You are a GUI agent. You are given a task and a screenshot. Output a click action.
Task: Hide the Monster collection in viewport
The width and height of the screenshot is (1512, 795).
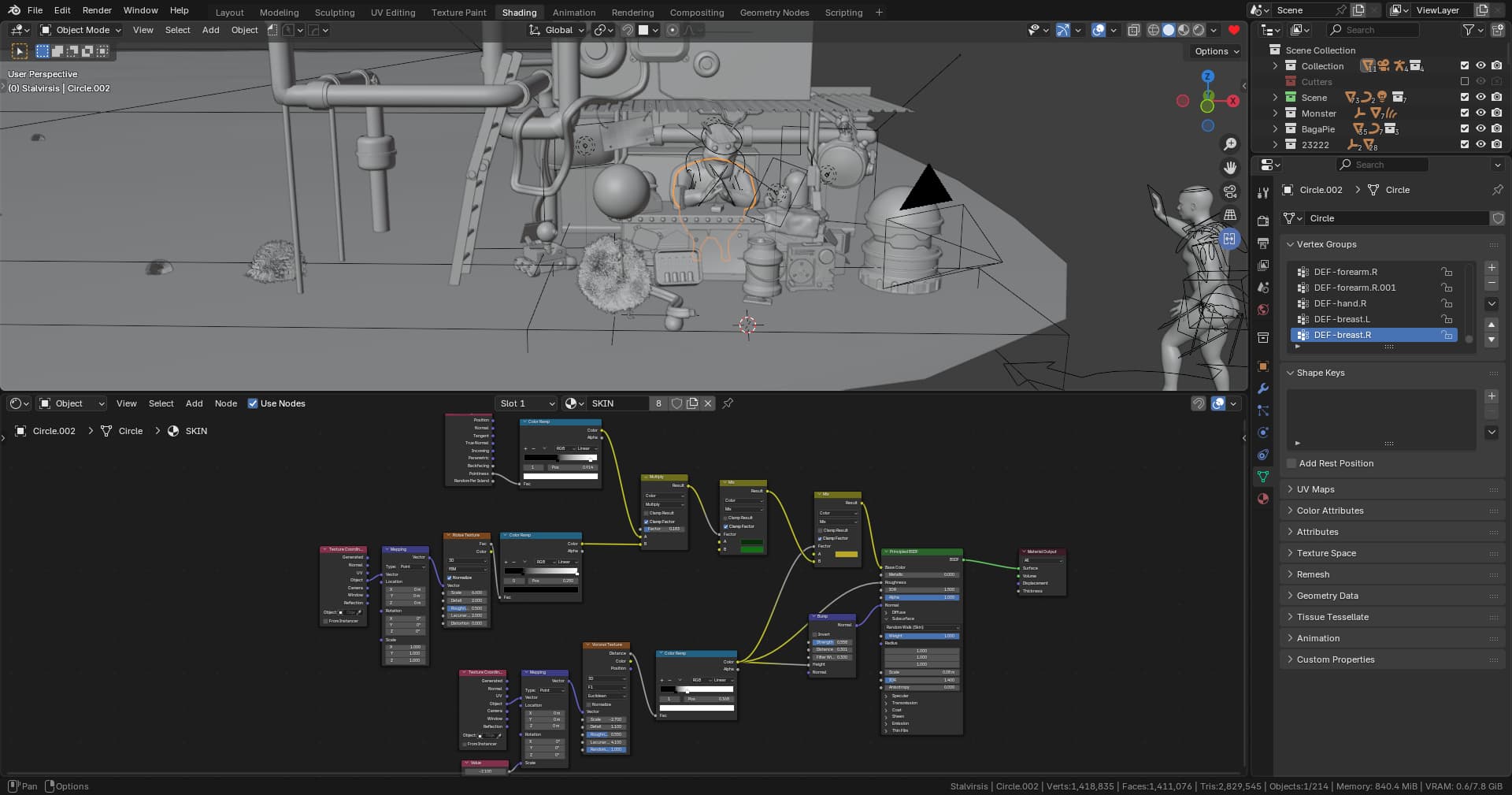pos(1480,113)
